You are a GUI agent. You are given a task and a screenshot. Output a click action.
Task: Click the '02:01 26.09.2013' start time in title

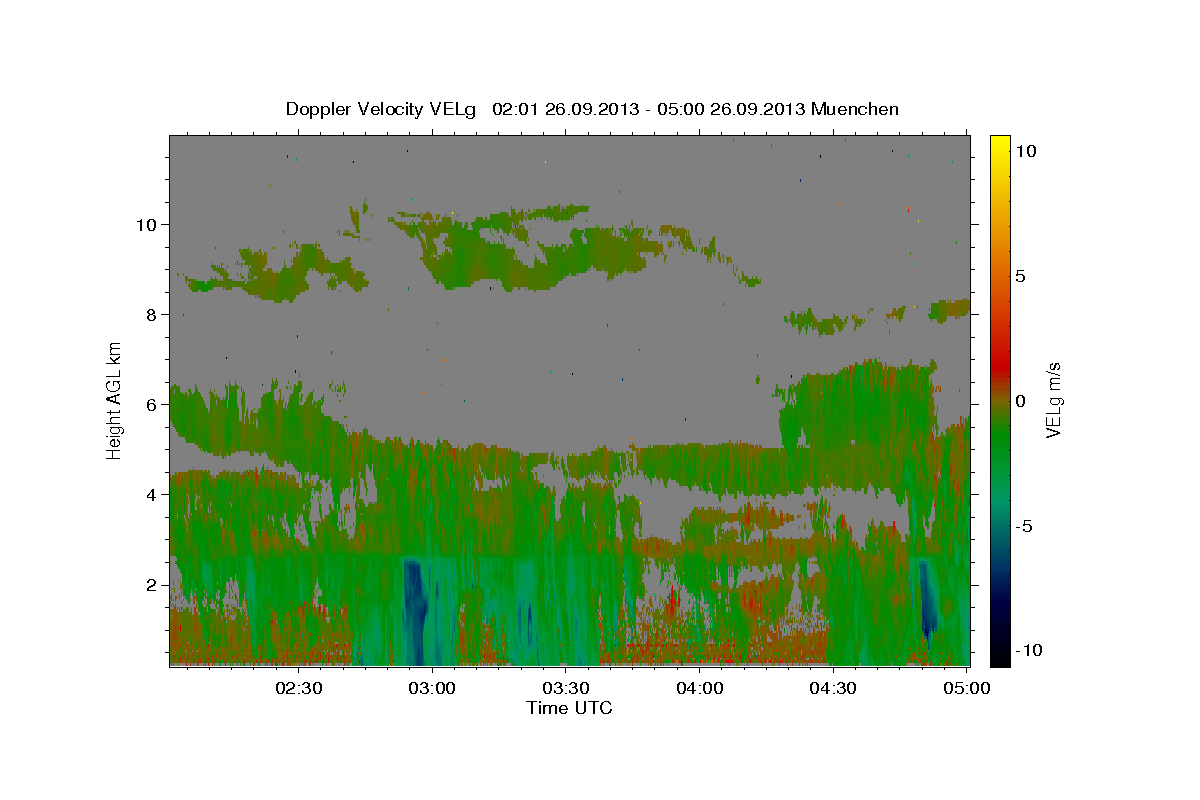[x=564, y=109]
